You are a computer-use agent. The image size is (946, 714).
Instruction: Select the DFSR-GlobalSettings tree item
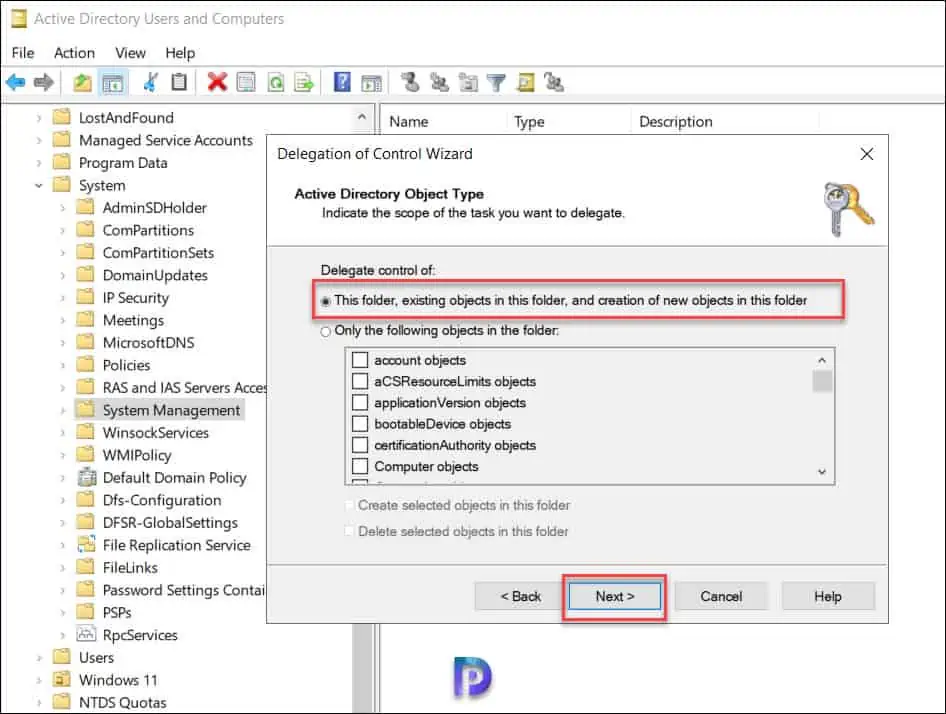(x=170, y=523)
